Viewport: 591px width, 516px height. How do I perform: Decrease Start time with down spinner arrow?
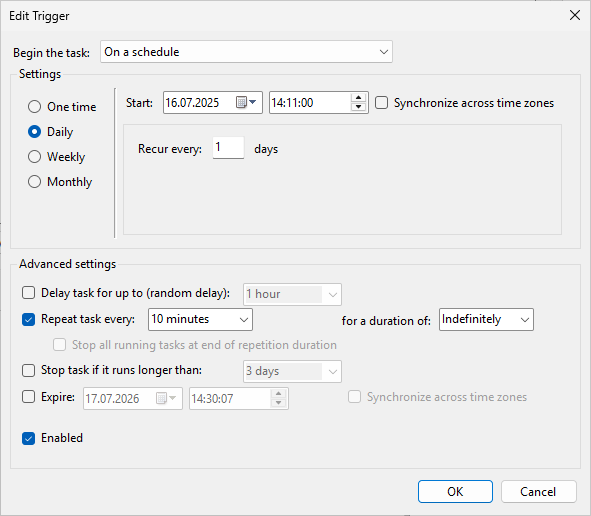coord(358,107)
